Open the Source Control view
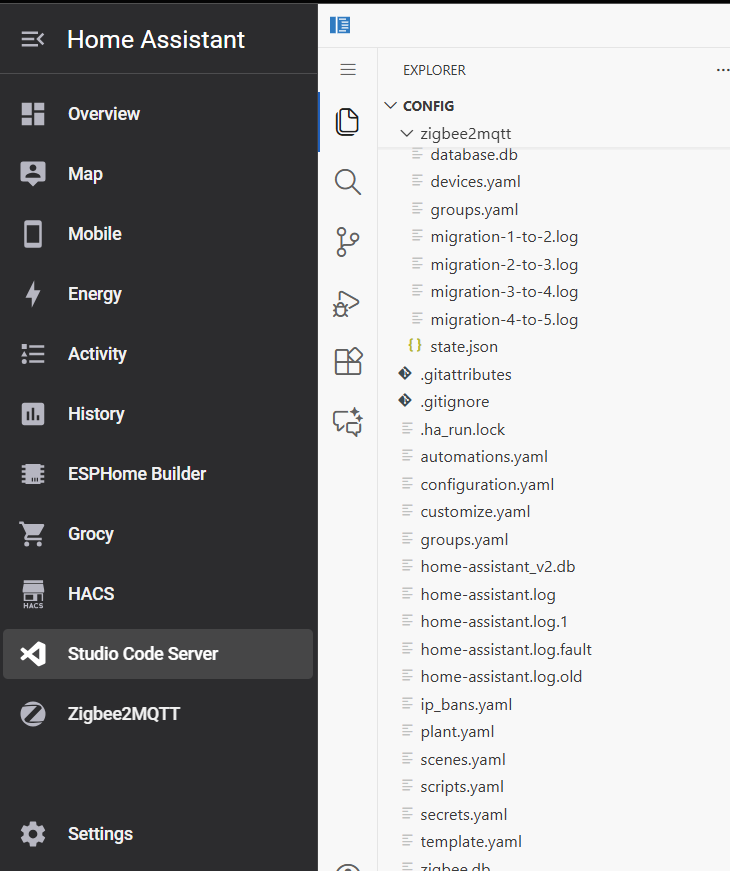This screenshot has width=730, height=871. [x=348, y=242]
